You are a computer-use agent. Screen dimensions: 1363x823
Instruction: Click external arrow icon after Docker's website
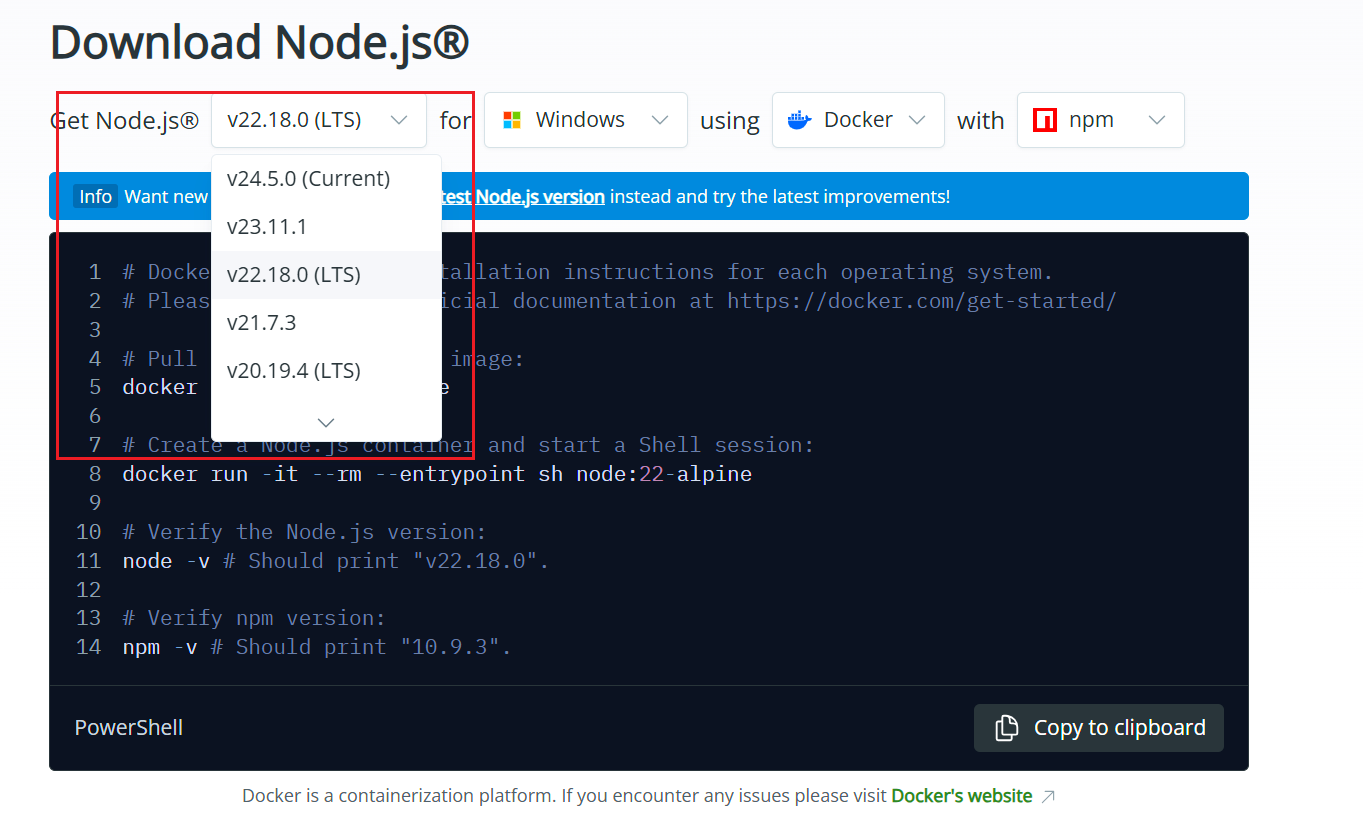(1048, 797)
